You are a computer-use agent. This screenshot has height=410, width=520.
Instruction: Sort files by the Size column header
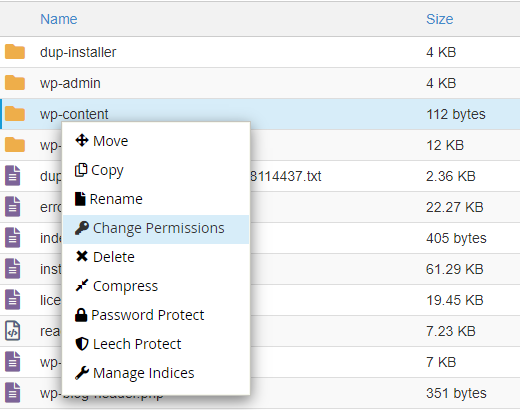point(440,19)
